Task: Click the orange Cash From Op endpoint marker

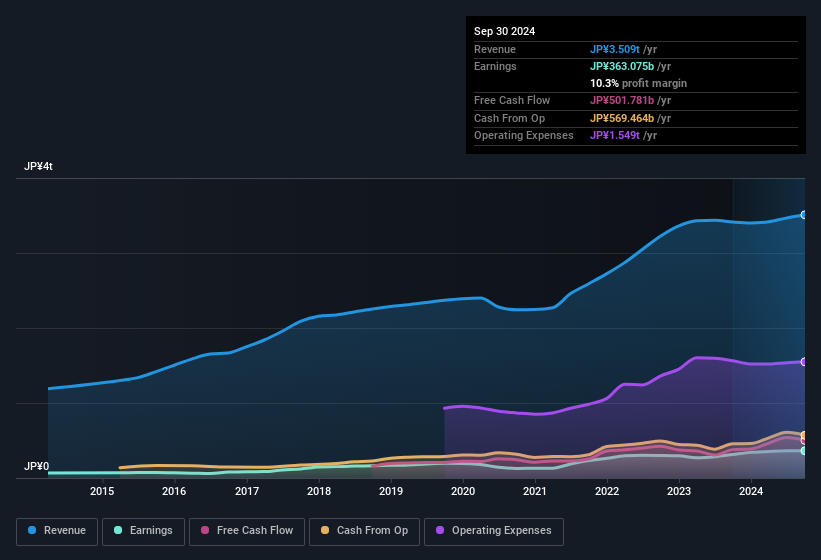Action: (x=804, y=435)
